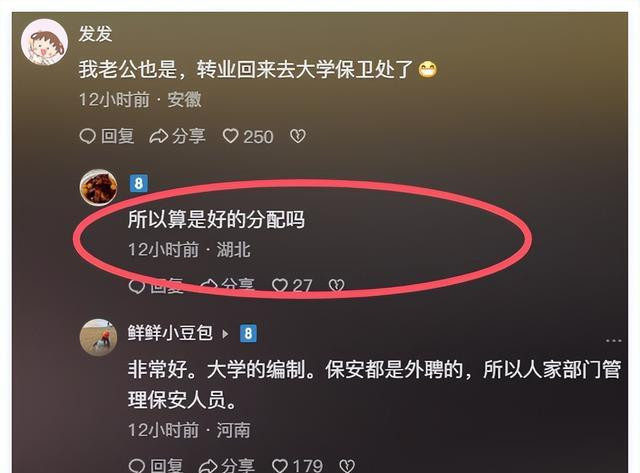Like the 所以算是好的分配吗 comment with 27 likes
Viewport: 640px width, 473px height.
click(x=292, y=286)
